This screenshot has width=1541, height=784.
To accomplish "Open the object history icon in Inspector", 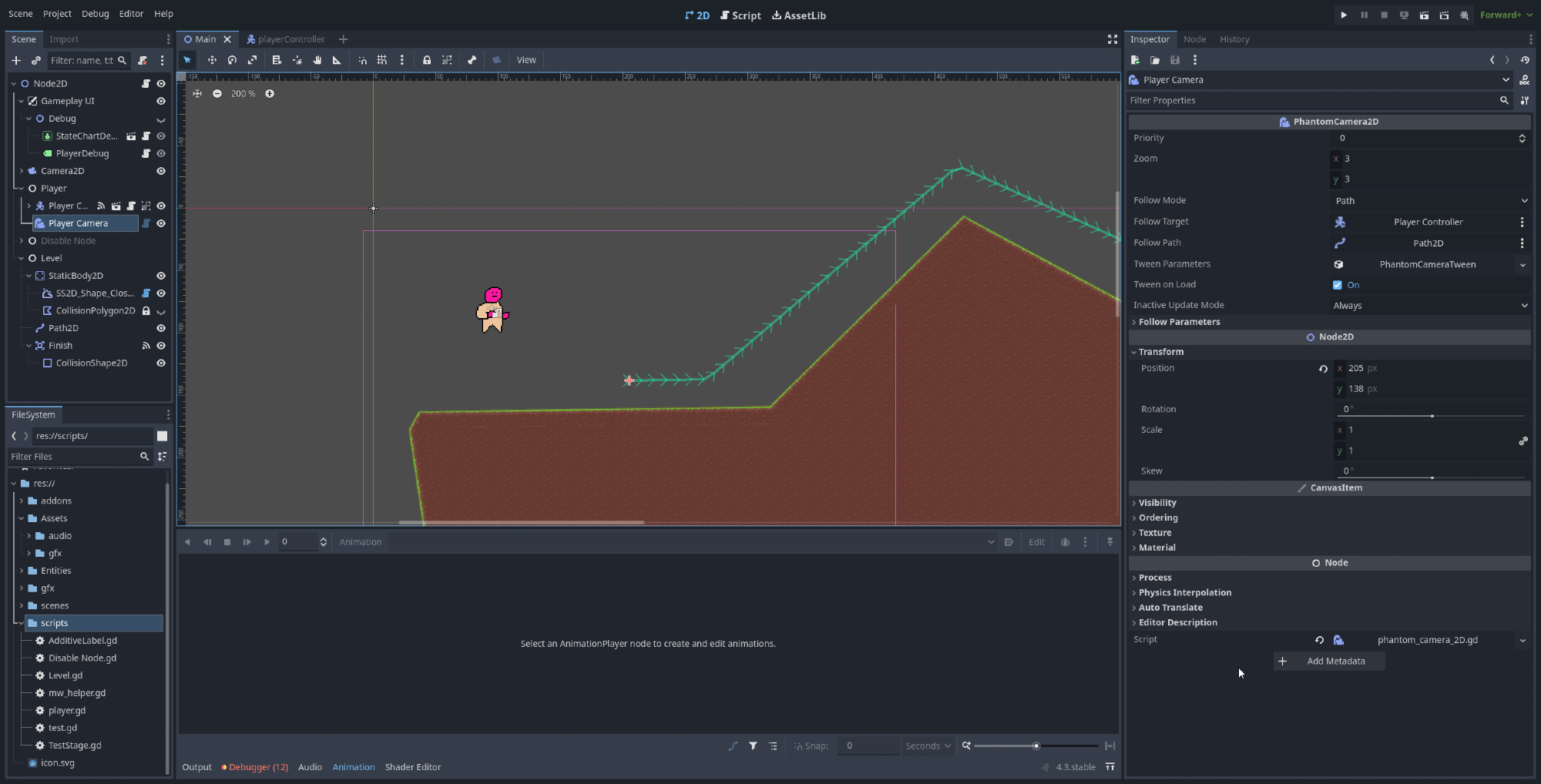I will pyautogui.click(x=1525, y=60).
